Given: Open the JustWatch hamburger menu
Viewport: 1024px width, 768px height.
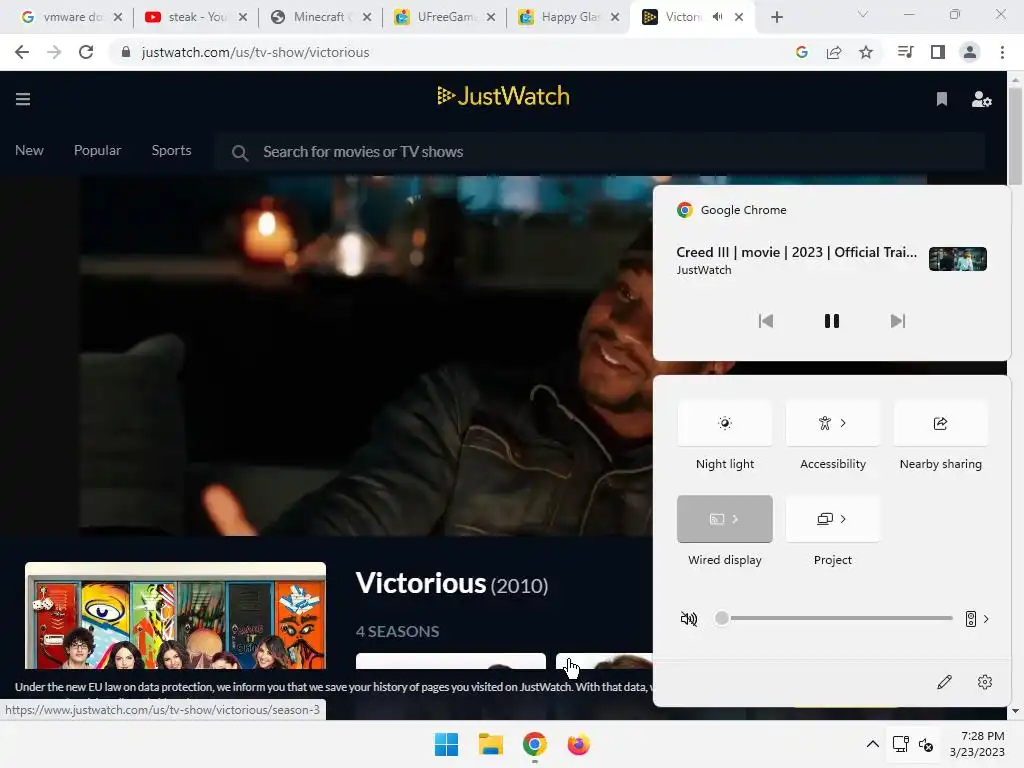Looking at the screenshot, I should (x=23, y=99).
